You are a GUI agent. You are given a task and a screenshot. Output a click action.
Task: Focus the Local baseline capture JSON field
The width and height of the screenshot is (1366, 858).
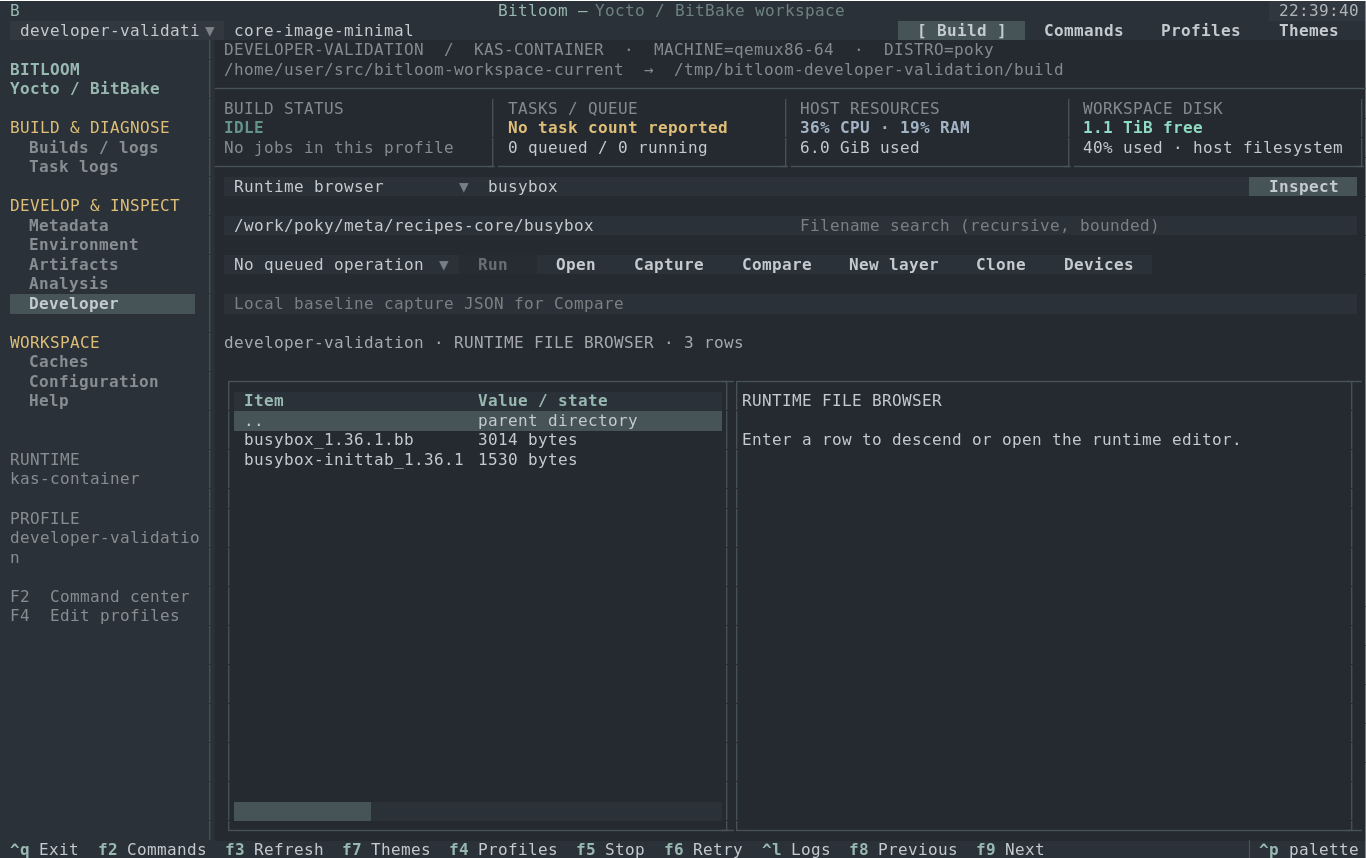click(790, 303)
